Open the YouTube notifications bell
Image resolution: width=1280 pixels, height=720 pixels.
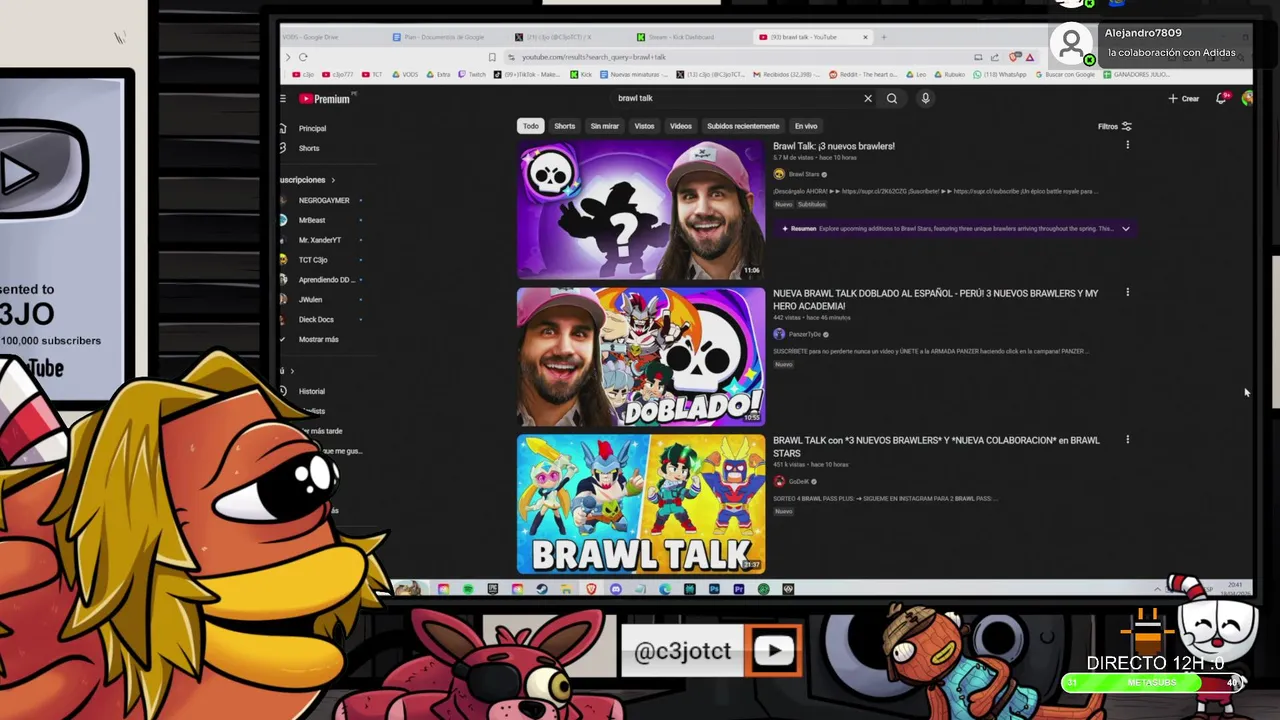[x=1221, y=98]
